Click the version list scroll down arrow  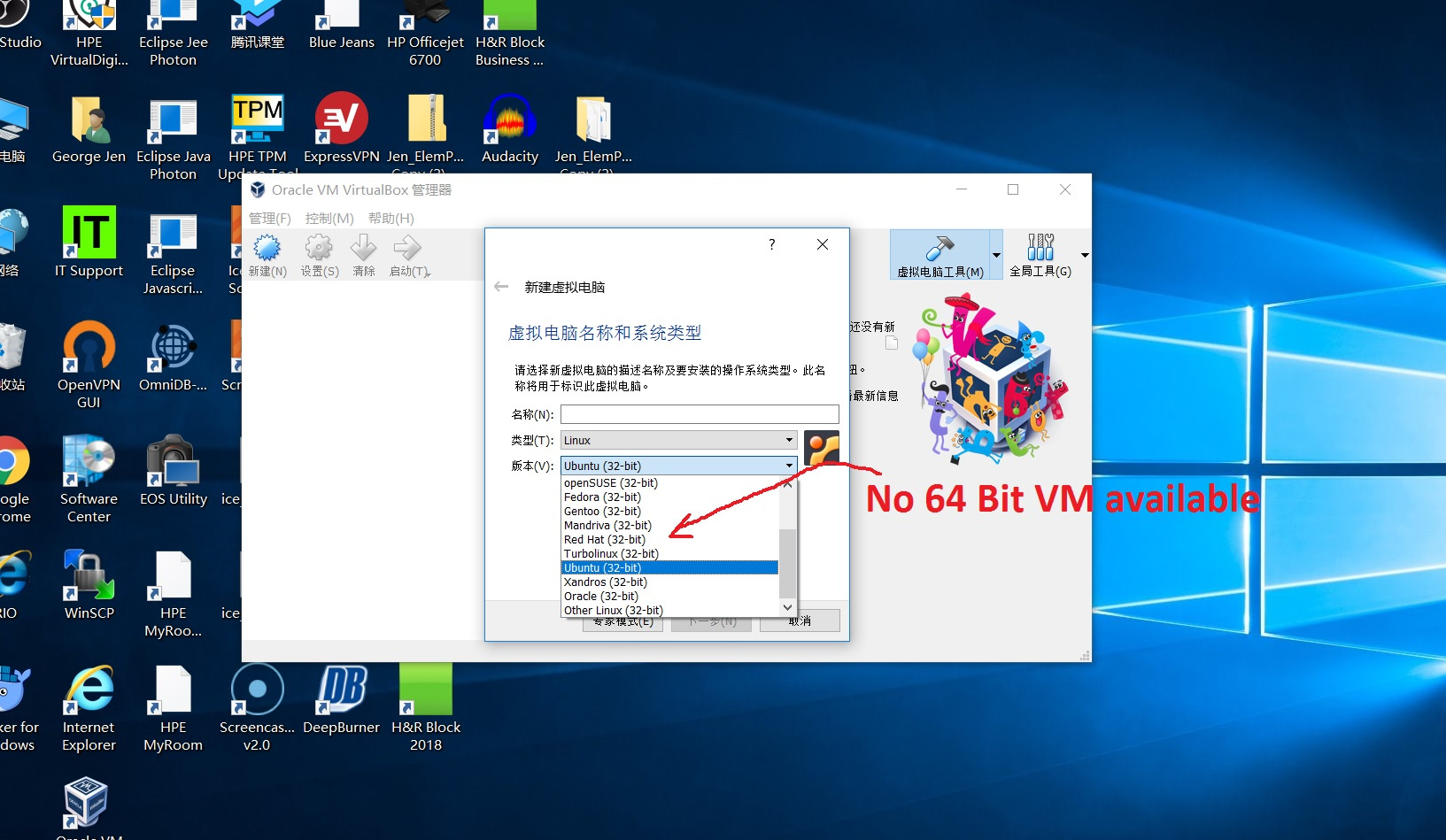(788, 608)
